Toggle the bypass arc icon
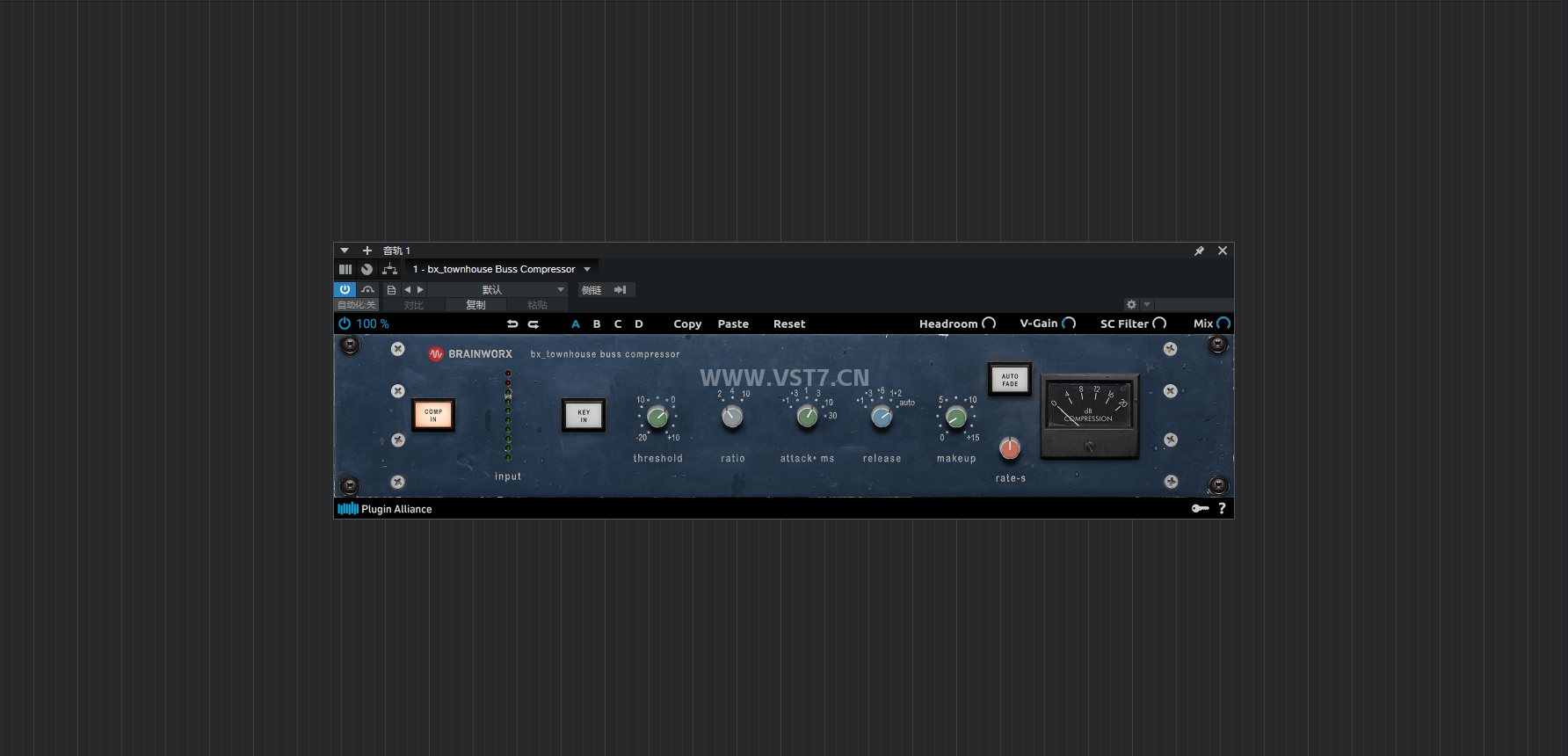1568x756 pixels. pos(367,289)
